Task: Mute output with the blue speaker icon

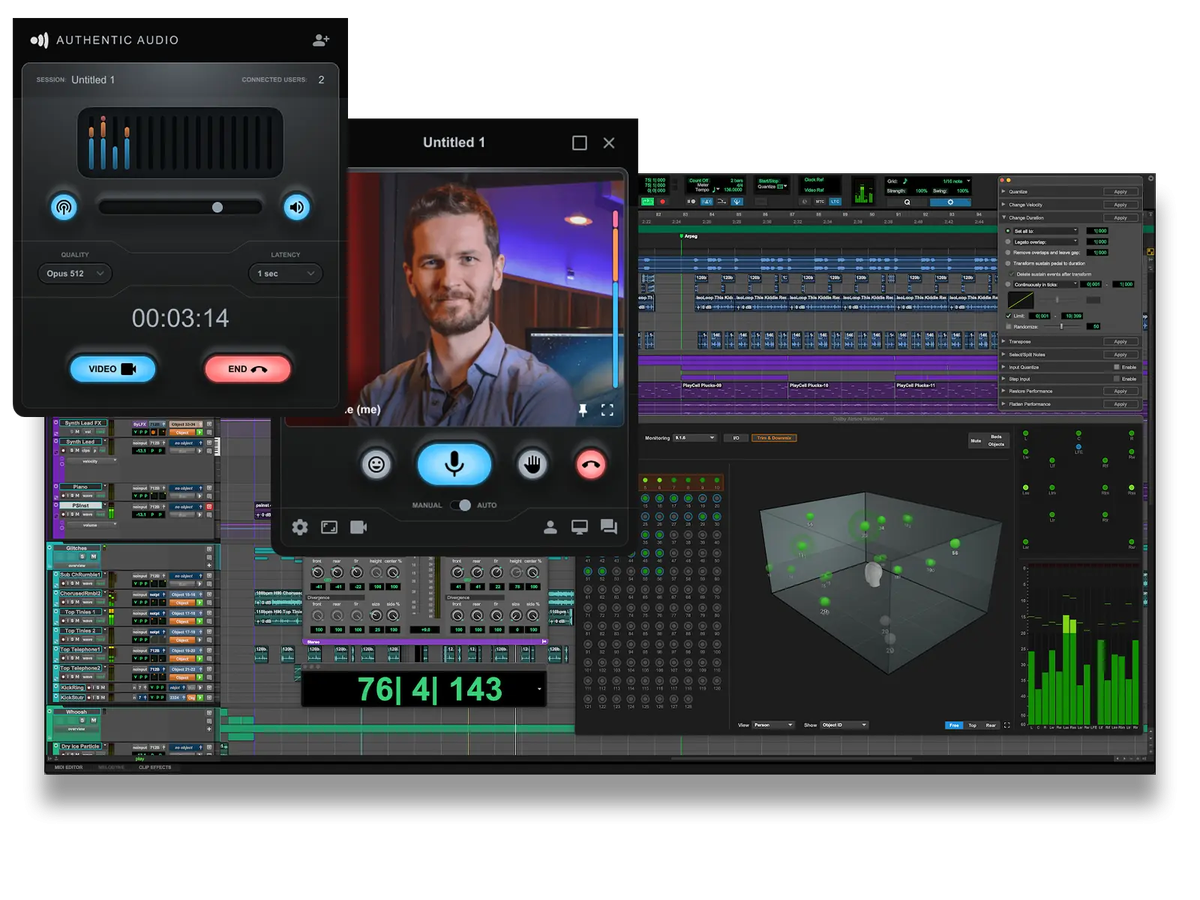Action: (x=296, y=207)
